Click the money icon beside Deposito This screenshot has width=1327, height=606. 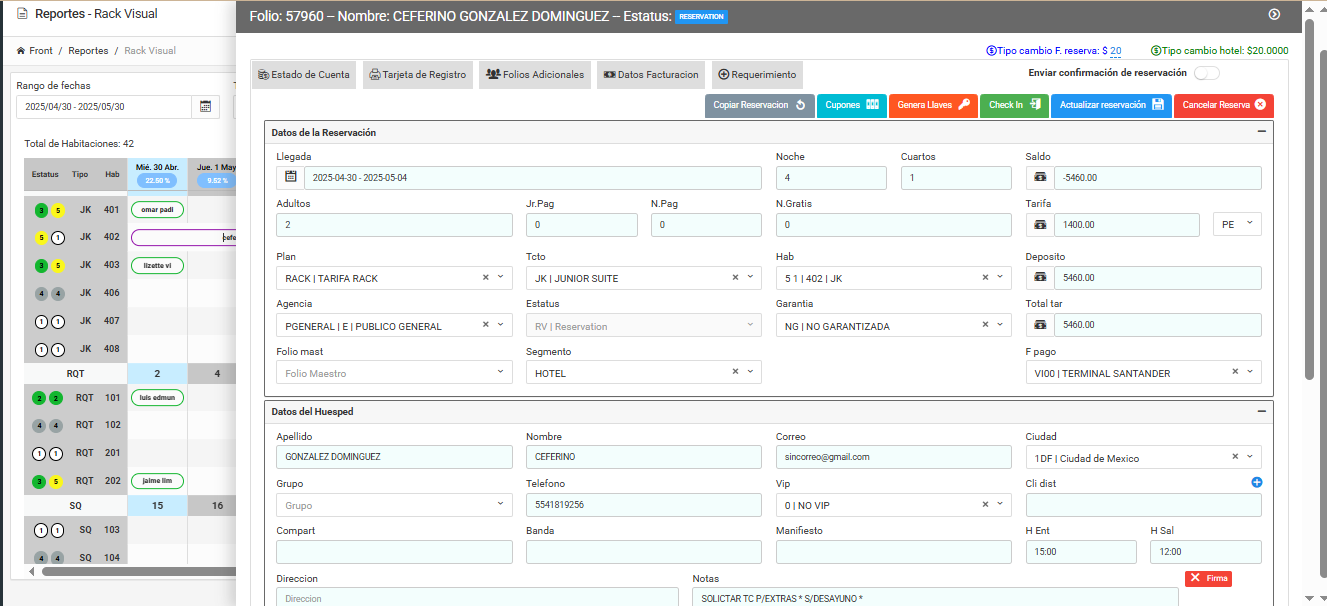click(1040, 277)
